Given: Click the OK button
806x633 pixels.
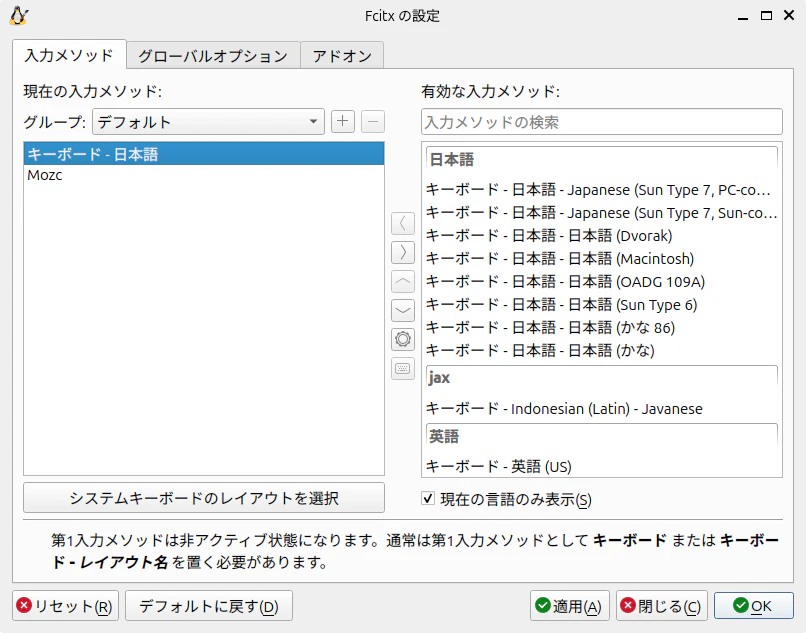Looking at the screenshot, I should [x=754, y=606].
